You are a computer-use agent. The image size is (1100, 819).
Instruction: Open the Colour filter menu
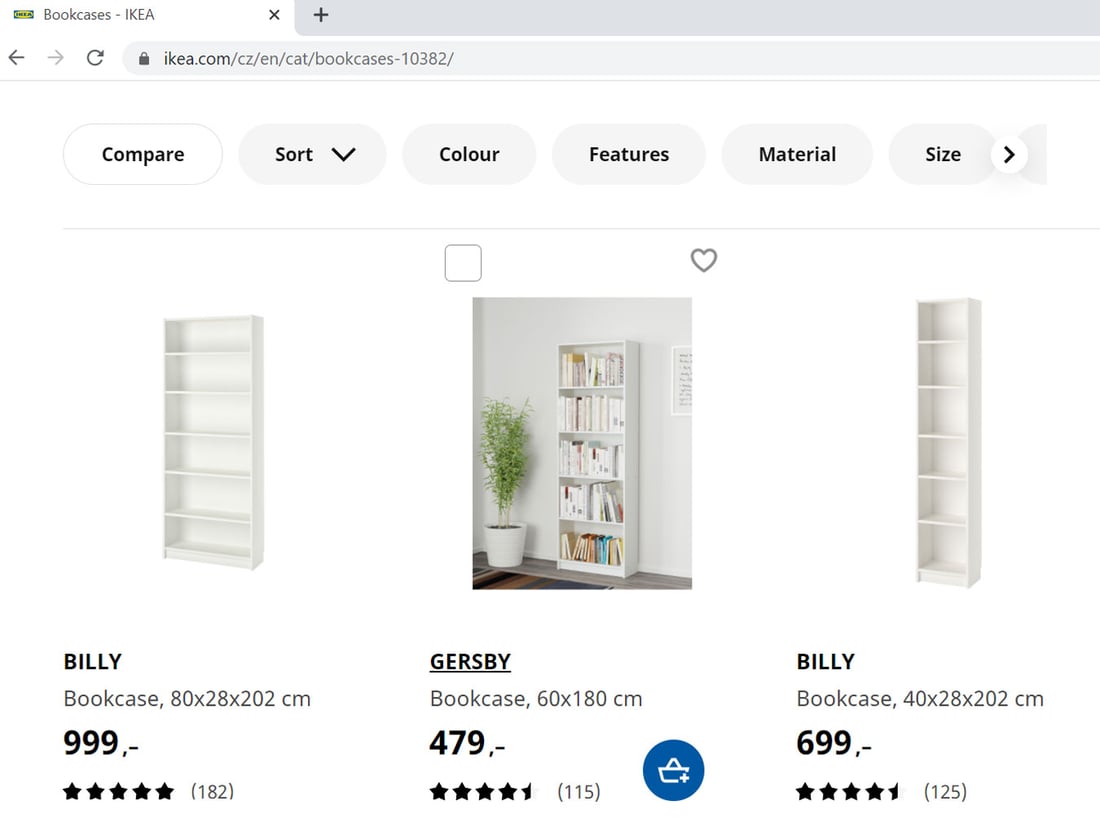[x=468, y=154]
